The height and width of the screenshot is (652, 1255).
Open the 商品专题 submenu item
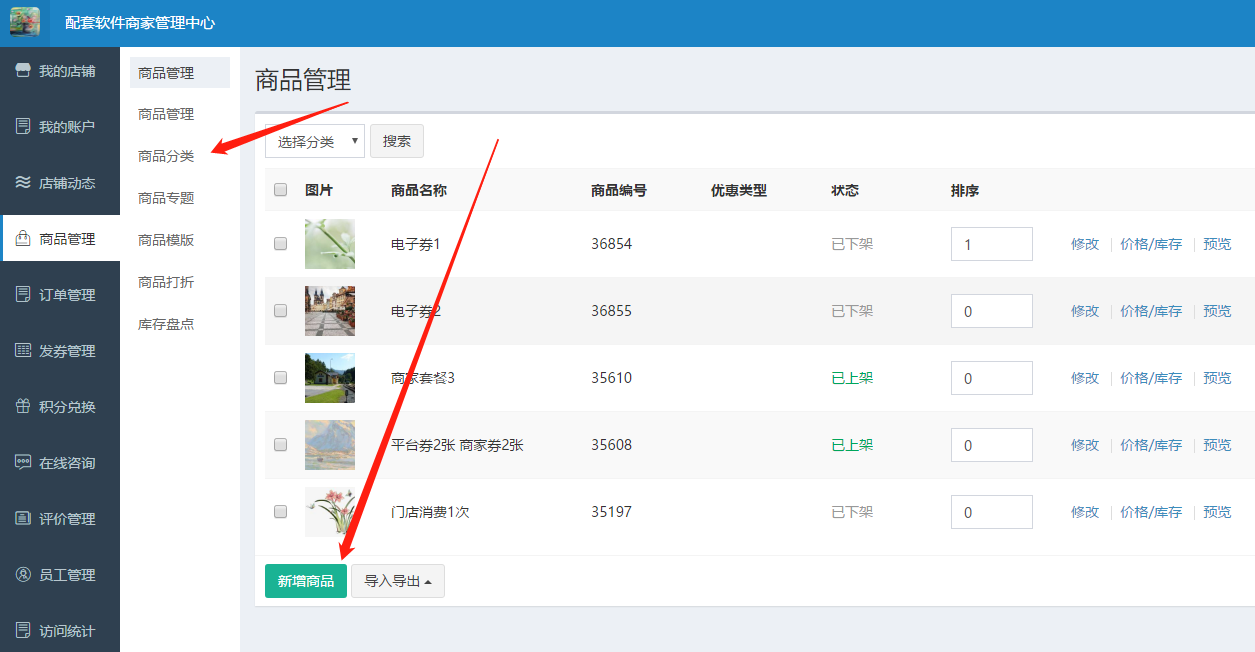pyautogui.click(x=166, y=198)
